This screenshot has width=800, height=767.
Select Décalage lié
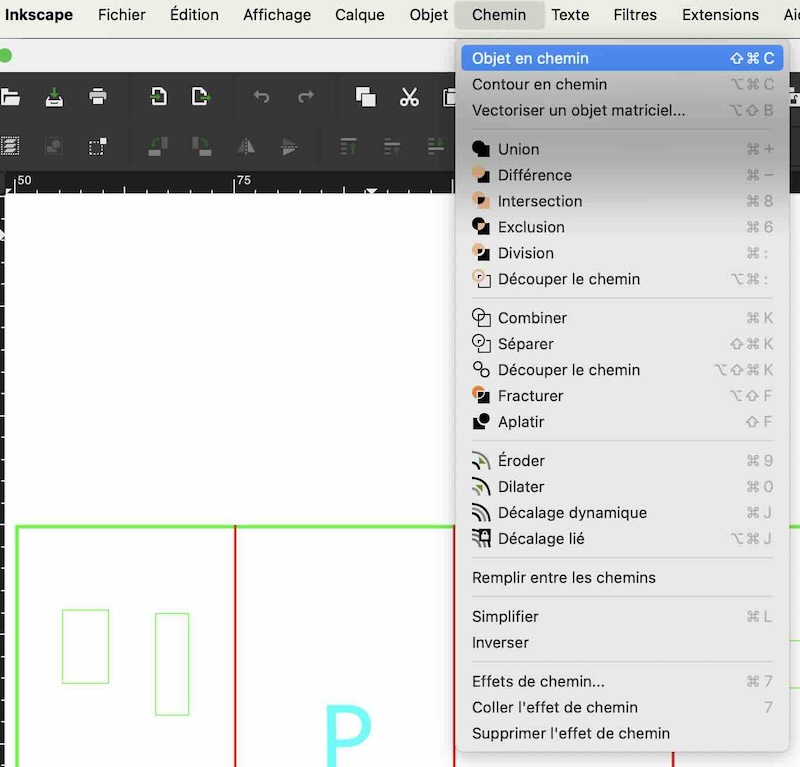(x=622, y=539)
